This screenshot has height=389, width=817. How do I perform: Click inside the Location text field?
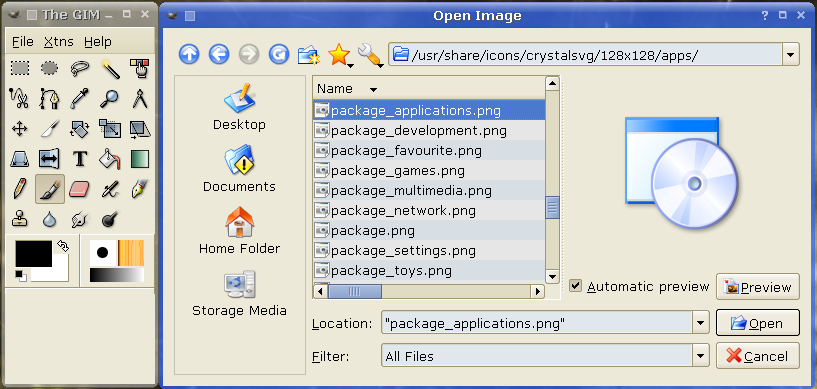pyautogui.click(x=537, y=323)
